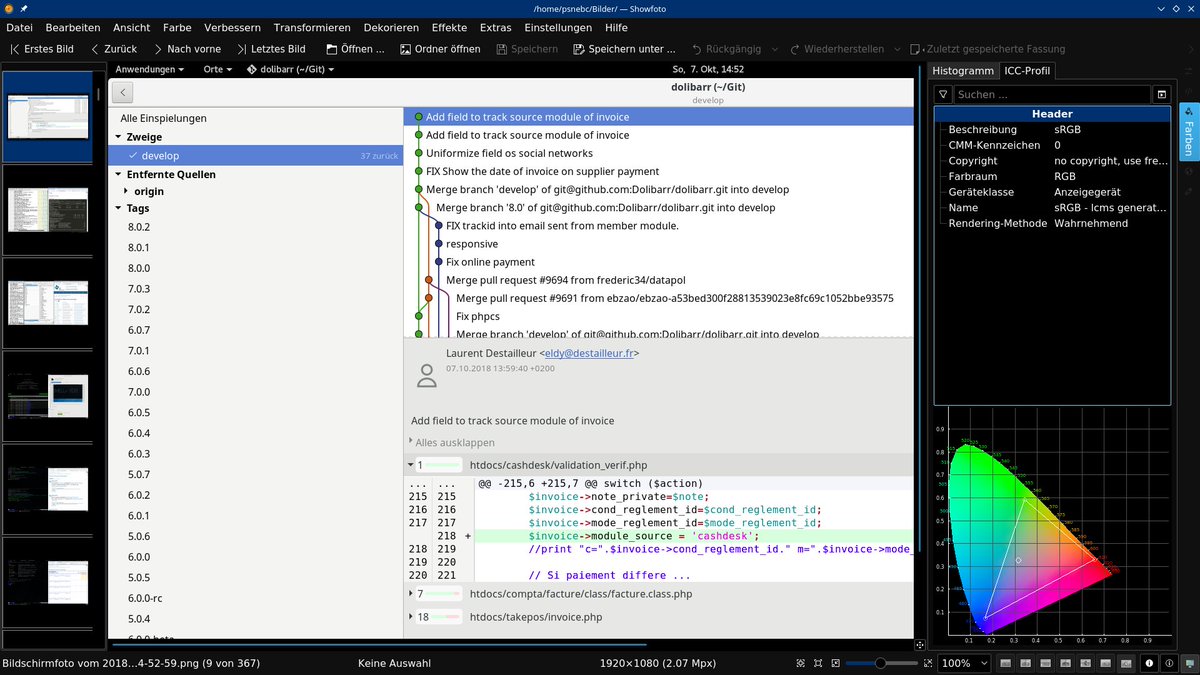Viewport: 1200px width, 675px height.
Task: Click the Rückgängig undo arrow icon
Action: coord(697,48)
